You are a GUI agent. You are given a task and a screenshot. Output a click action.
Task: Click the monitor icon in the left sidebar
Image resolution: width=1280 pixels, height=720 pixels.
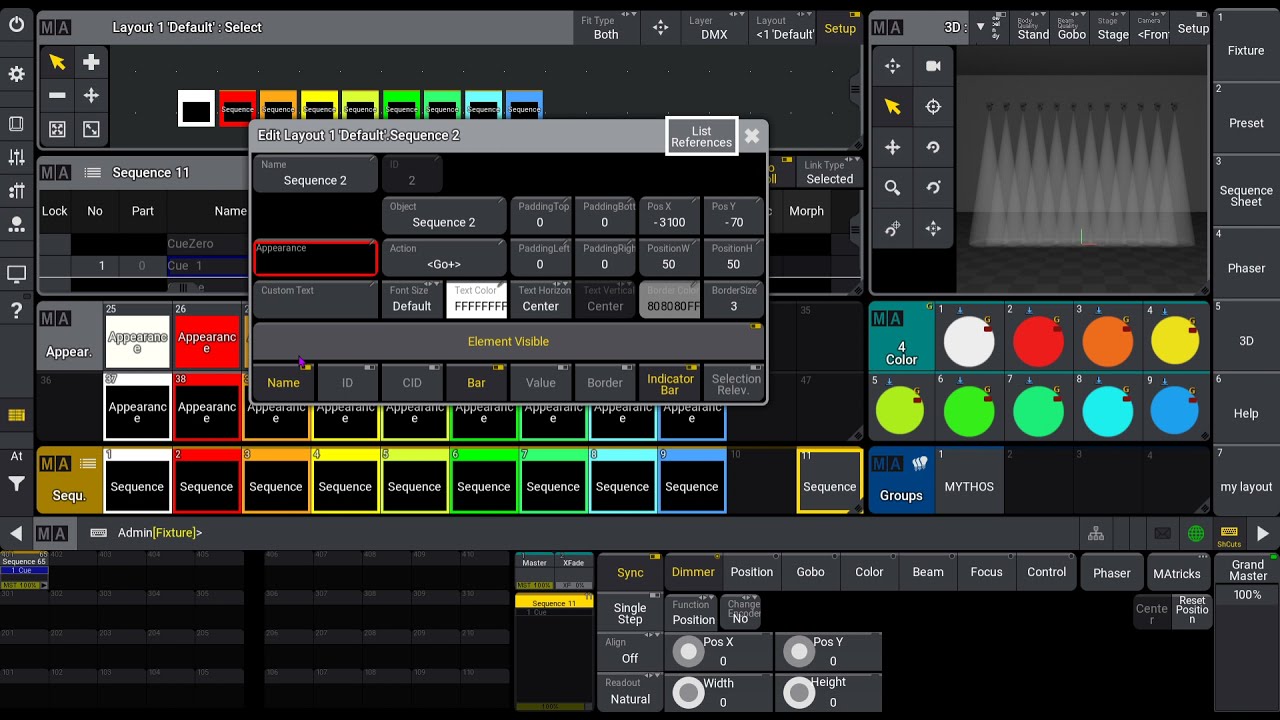[x=16, y=273]
